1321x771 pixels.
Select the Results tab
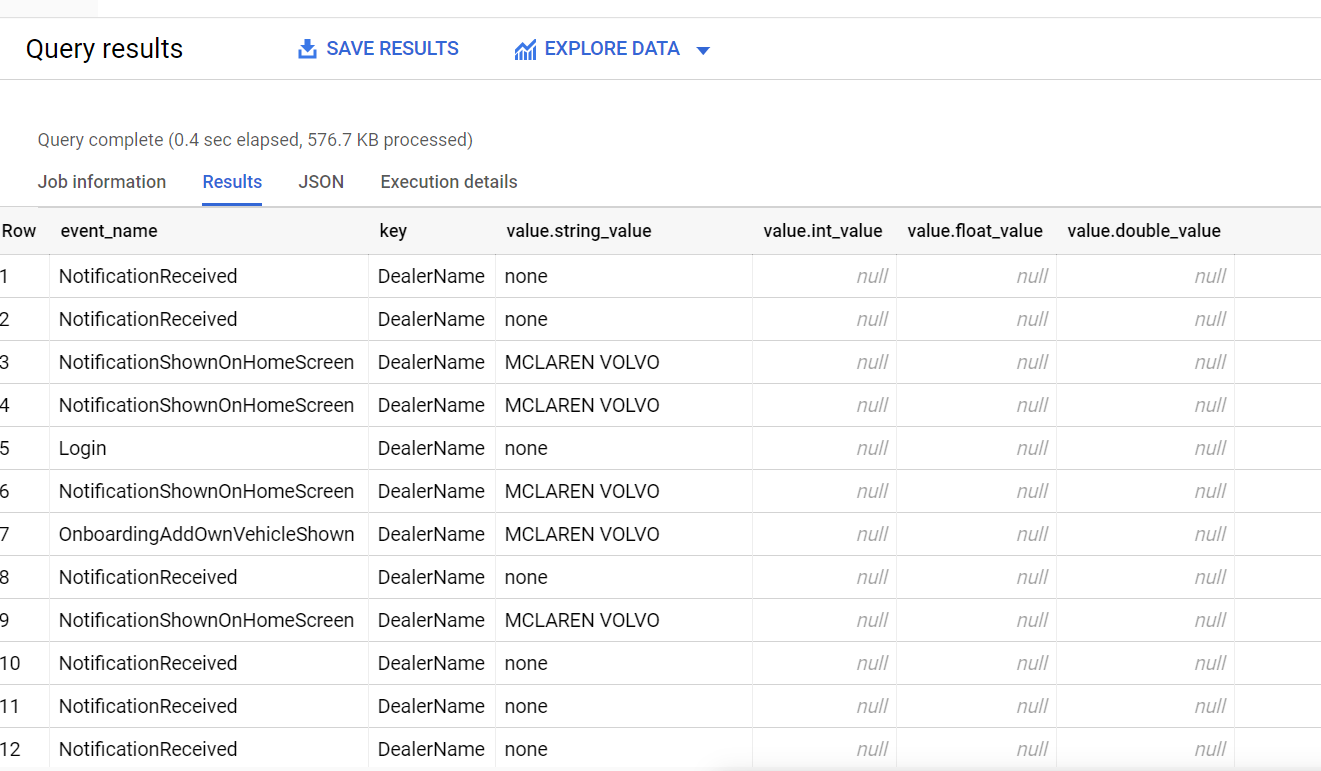coord(232,182)
